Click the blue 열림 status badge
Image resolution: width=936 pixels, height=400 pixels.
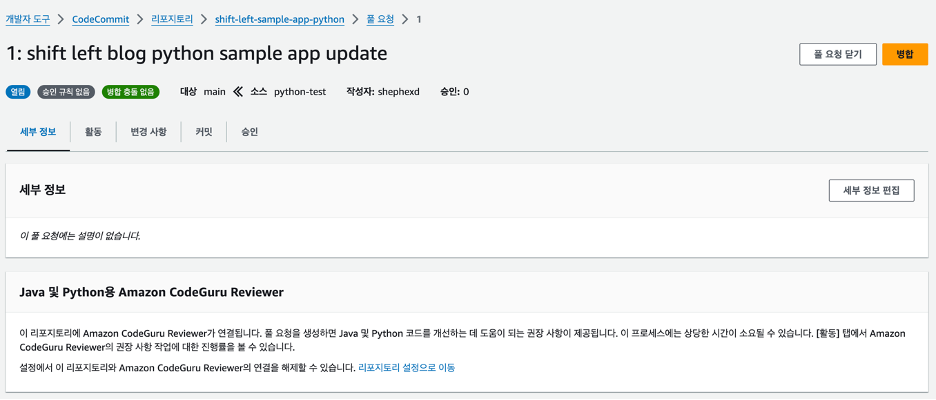click(19, 92)
